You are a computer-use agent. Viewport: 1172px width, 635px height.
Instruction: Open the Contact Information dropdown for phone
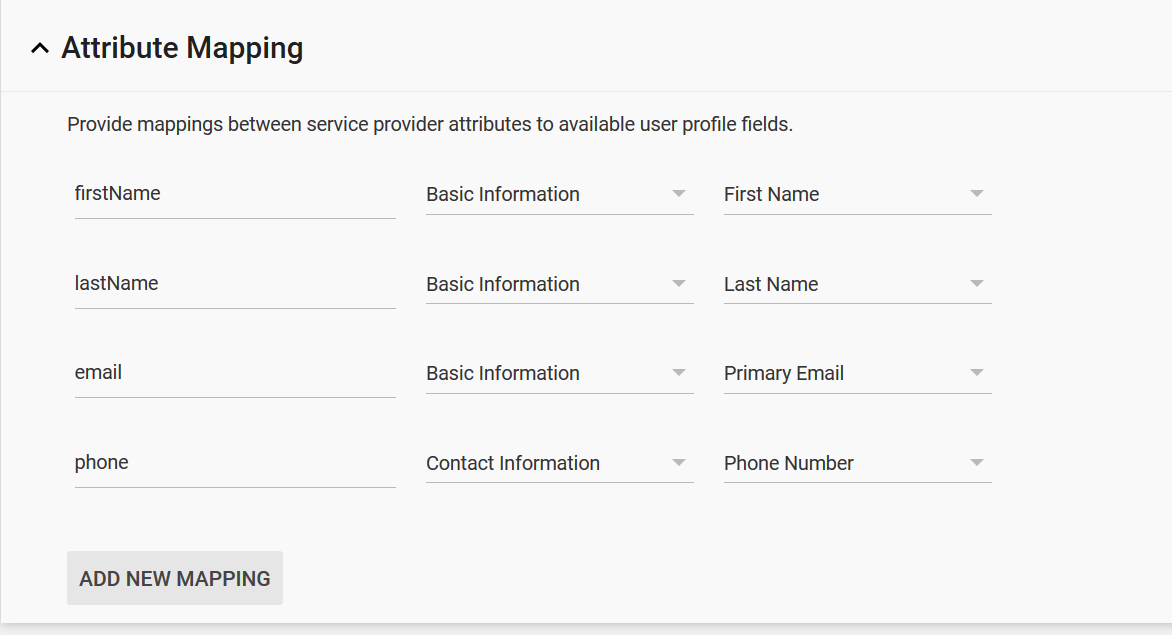(x=559, y=463)
